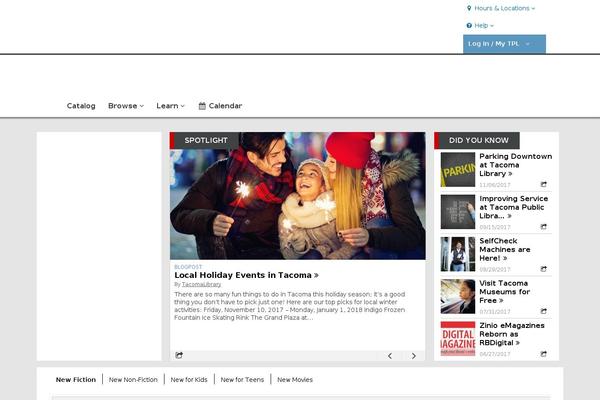
Task: Open Zinio eMagazines Reborn as RBDigital
Action: coord(512,334)
